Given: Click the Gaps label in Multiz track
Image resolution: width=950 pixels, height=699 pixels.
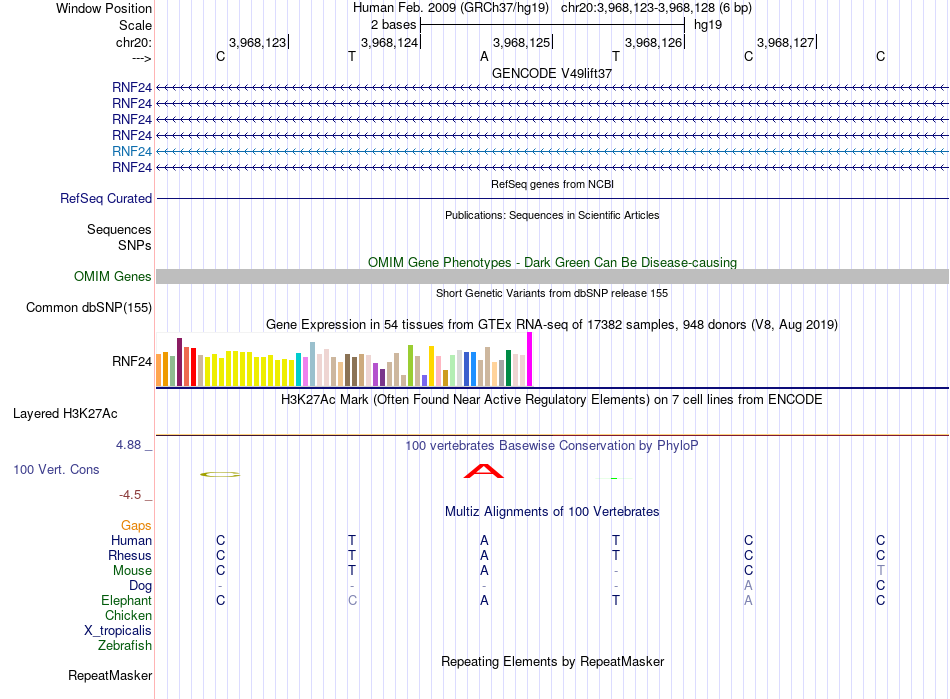Looking at the screenshot, I should pos(136,525).
